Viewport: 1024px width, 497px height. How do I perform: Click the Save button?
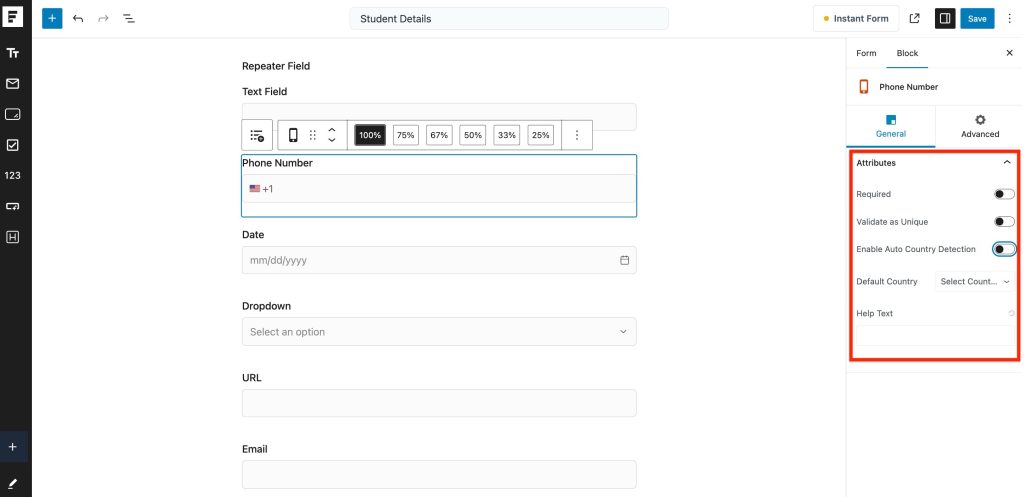[977, 19]
